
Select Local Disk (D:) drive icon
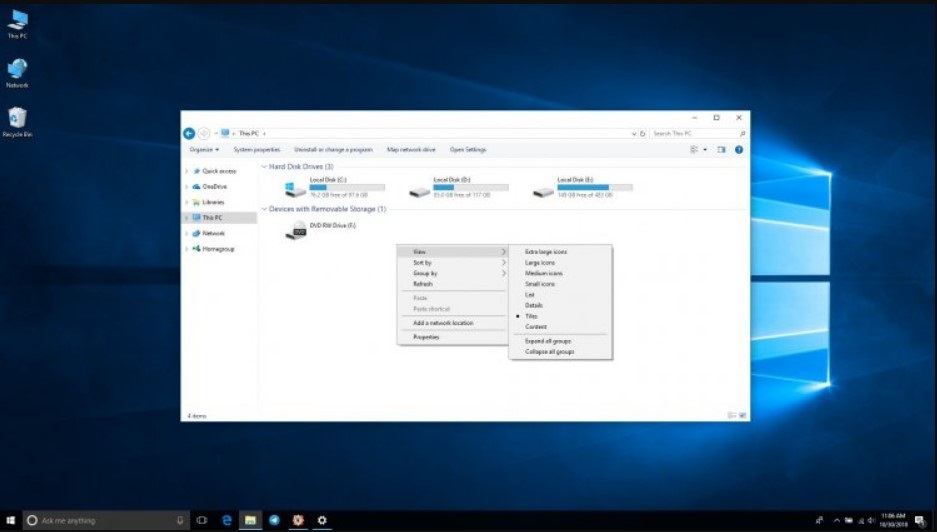pos(419,191)
